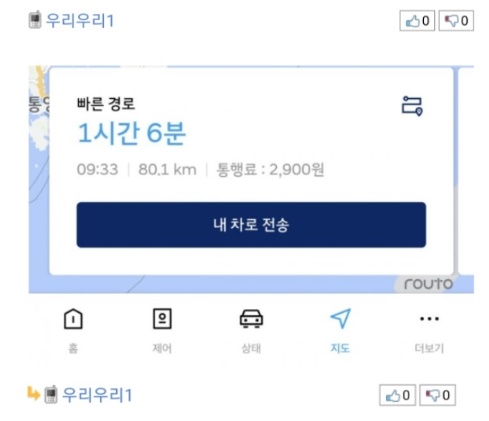Select the 지도 map navigation icon
Screen dimensions: 489x421
click(x=340, y=318)
